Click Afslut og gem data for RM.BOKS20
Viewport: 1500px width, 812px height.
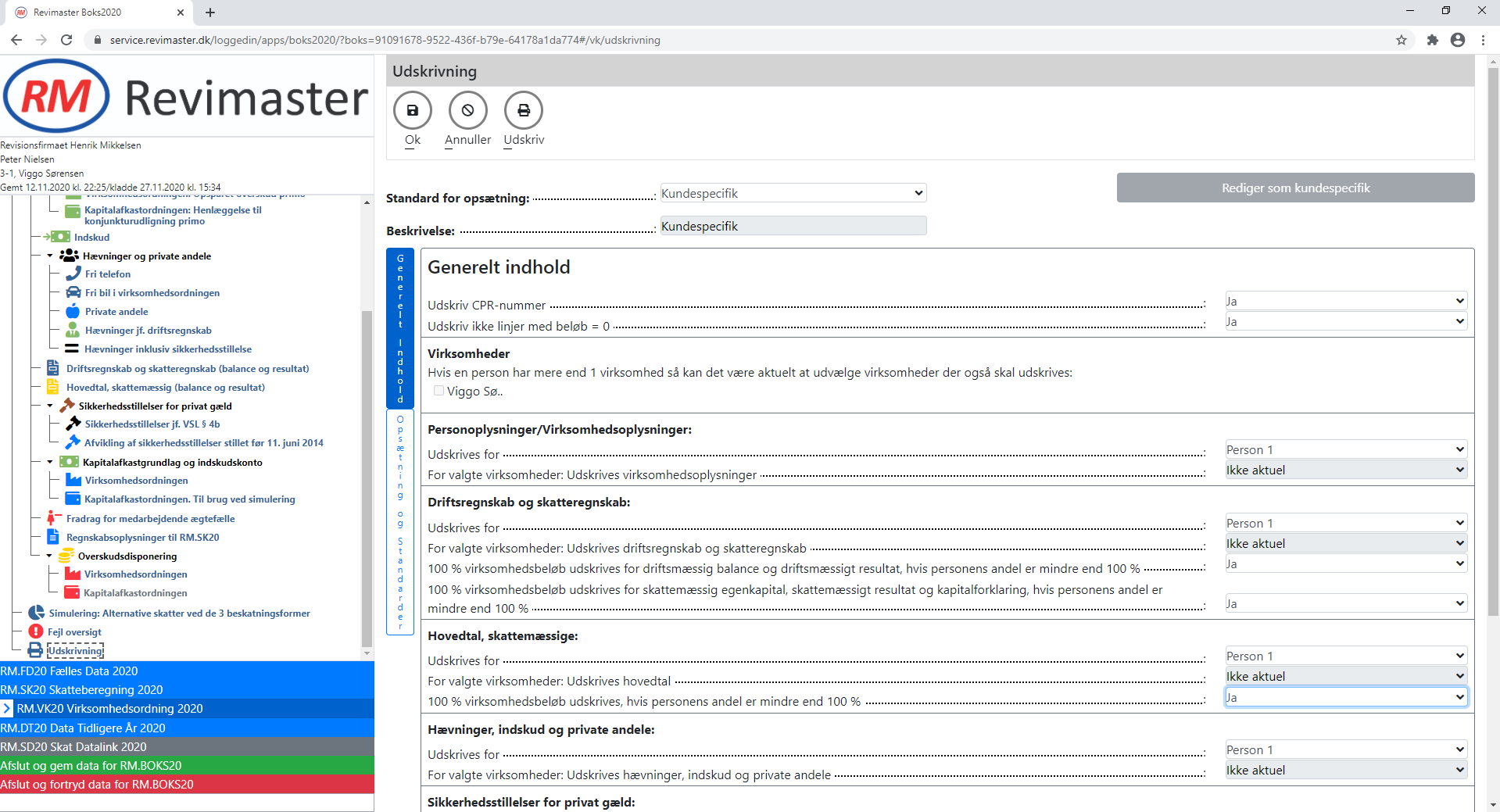coord(91,765)
